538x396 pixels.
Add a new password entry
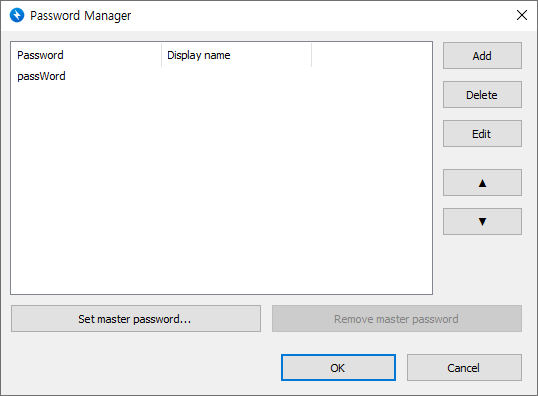pos(482,56)
